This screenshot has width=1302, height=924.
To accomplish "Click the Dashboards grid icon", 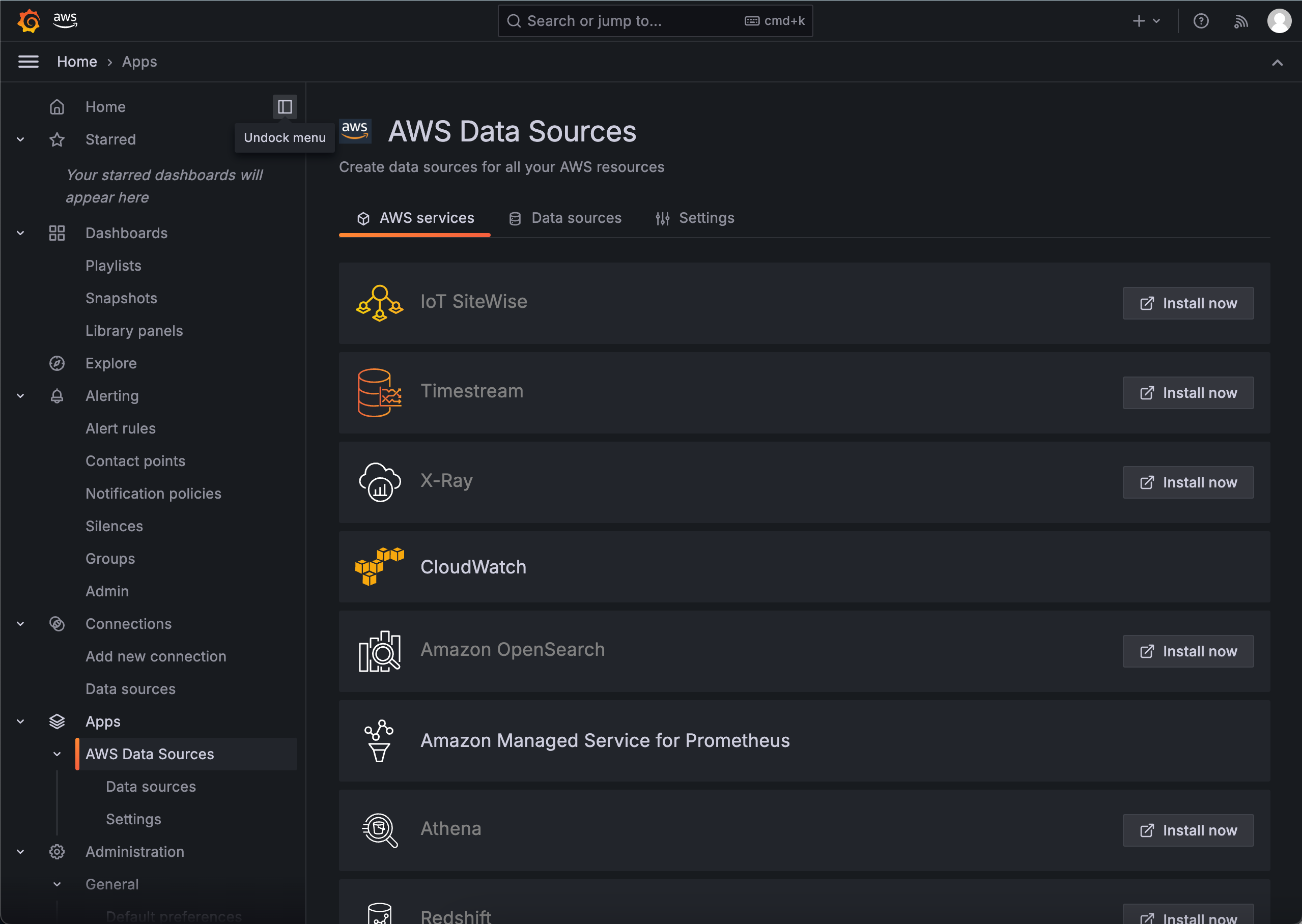I will click(x=57, y=233).
